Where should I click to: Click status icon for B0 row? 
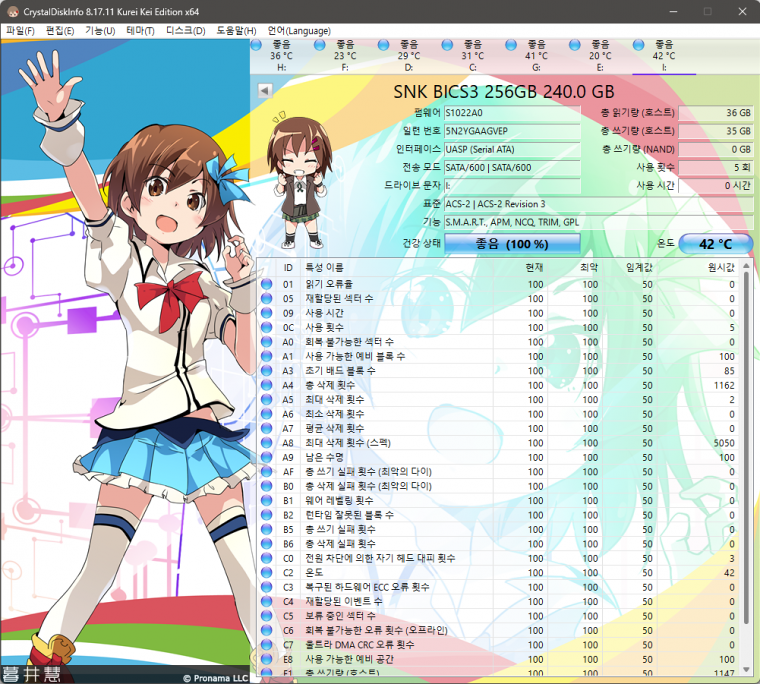point(267,486)
